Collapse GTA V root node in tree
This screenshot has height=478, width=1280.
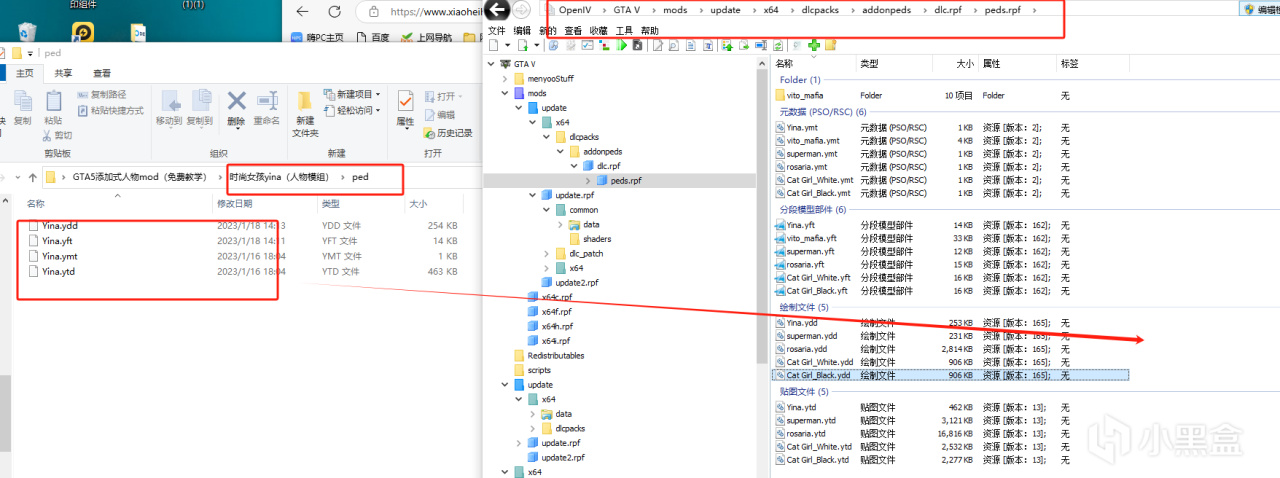click(x=490, y=63)
